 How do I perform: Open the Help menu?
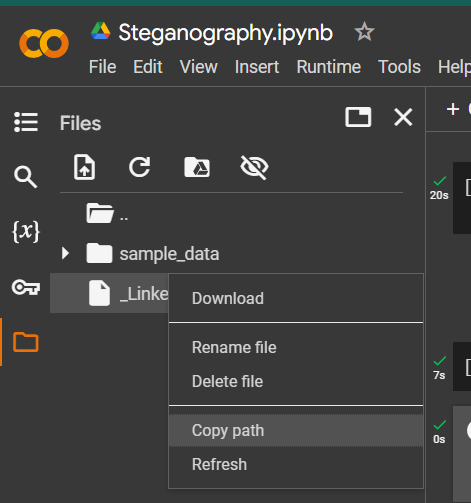pyautogui.click(x=454, y=67)
